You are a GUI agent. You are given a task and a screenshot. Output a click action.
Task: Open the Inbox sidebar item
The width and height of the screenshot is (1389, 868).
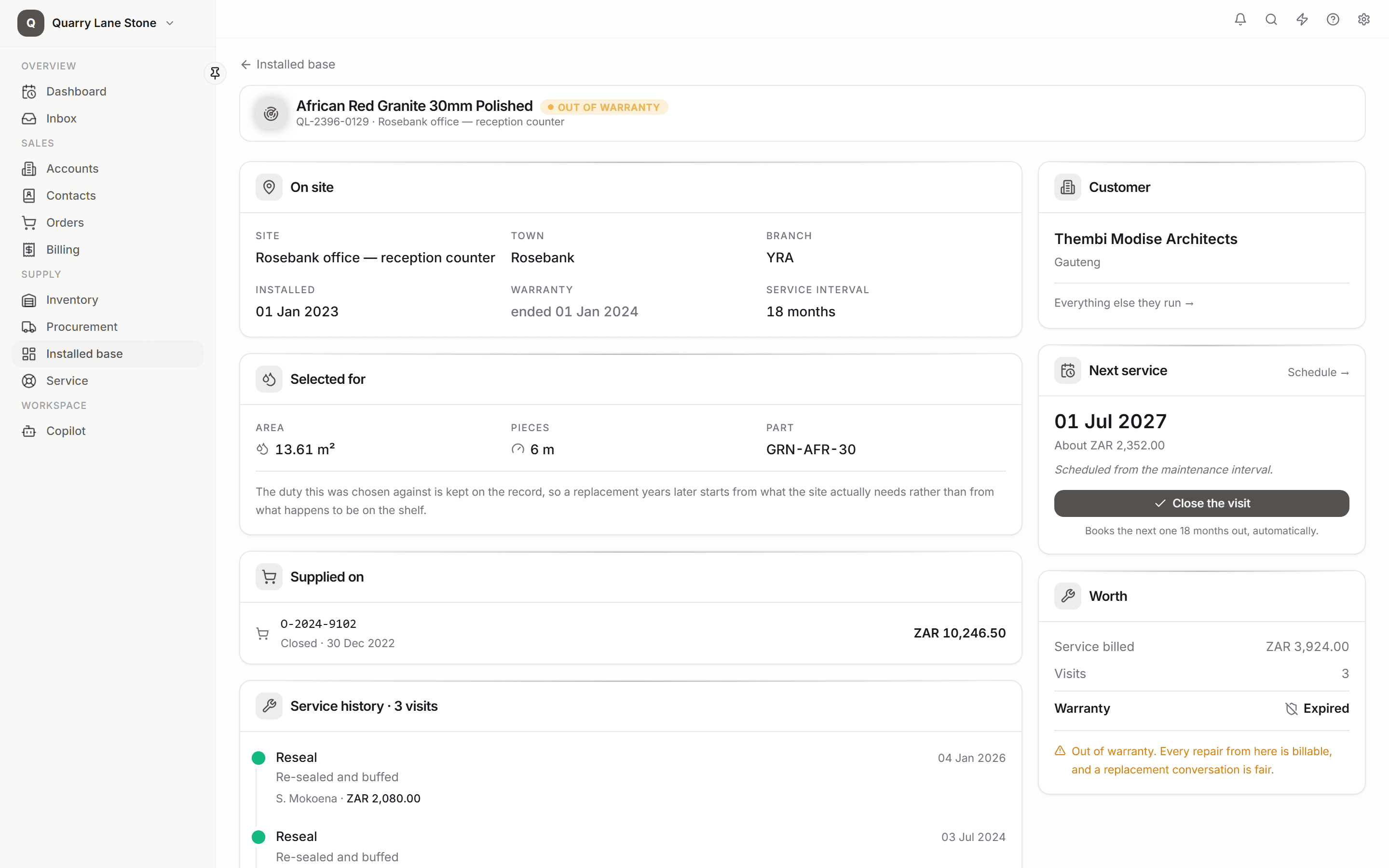pyautogui.click(x=108, y=118)
